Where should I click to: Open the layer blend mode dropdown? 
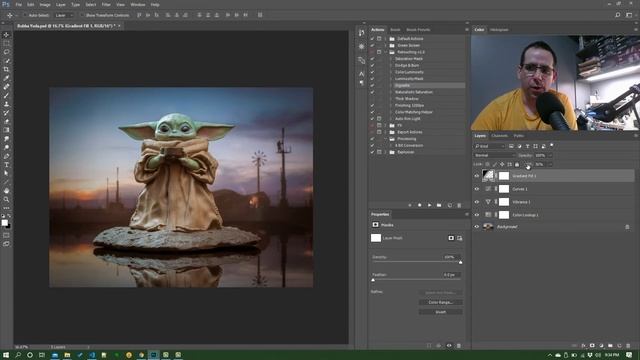495,156
